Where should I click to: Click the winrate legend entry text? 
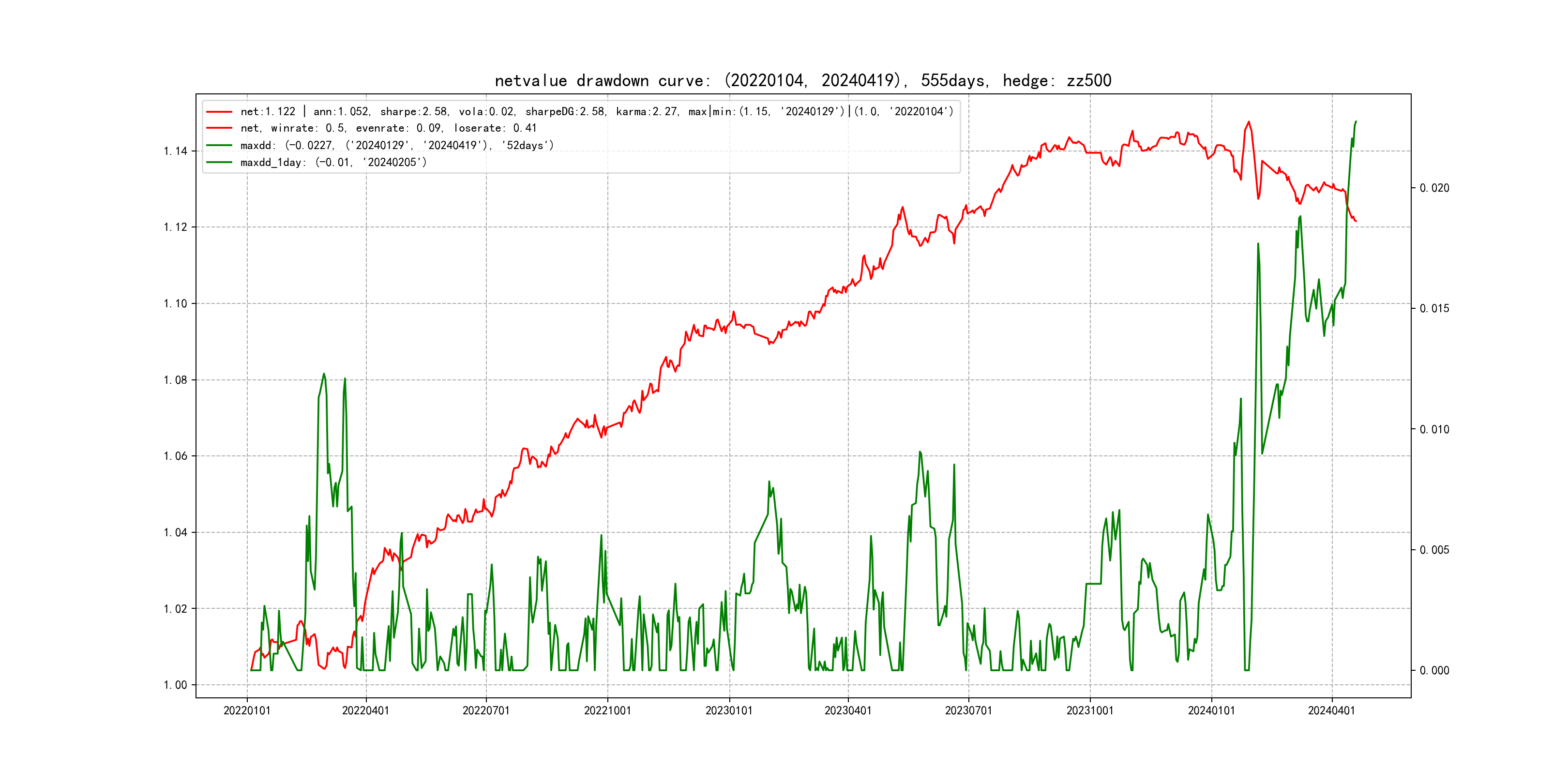pos(388,128)
